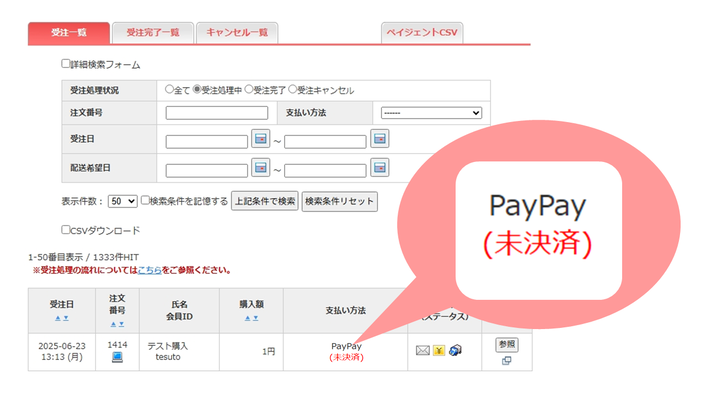This screenshot has height=405, width=720.
Task: Open calendar for 受注日 end date
Action: coord(380,139)
